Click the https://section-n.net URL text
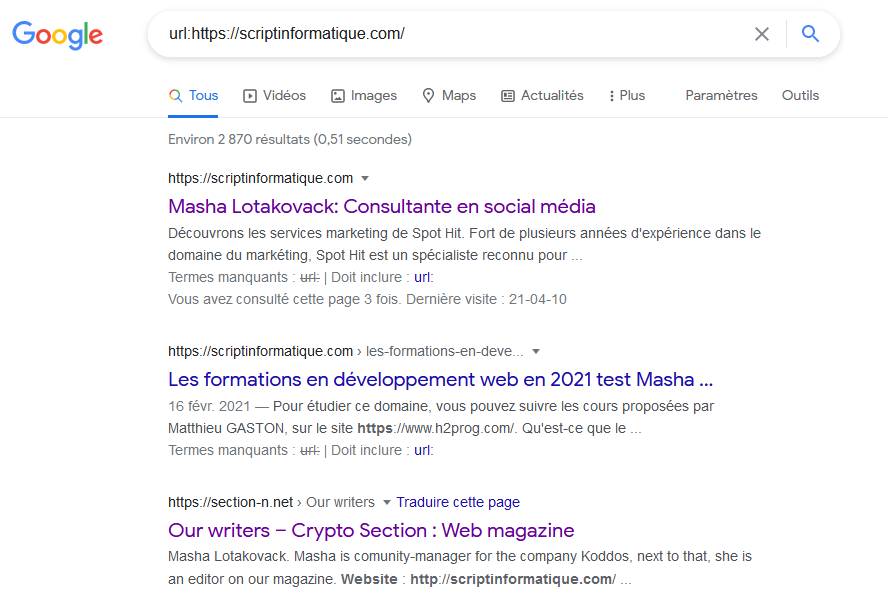 tap(230, 502)
